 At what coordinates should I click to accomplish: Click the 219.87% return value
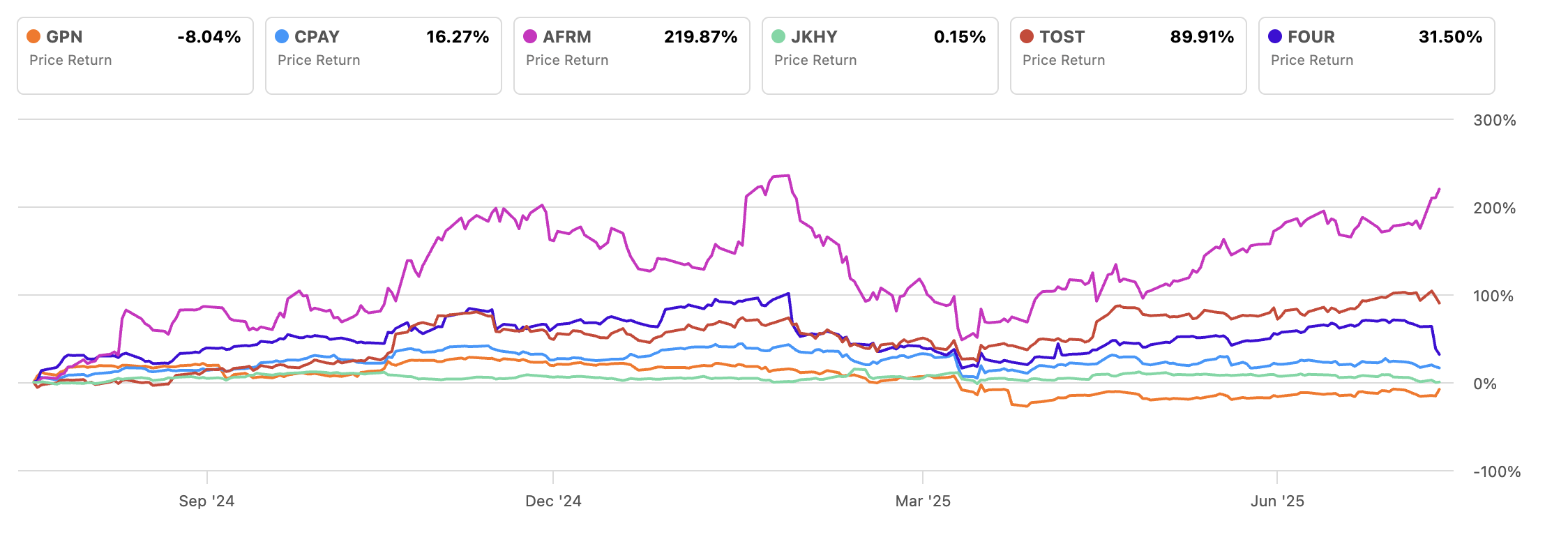coord(700,37)
